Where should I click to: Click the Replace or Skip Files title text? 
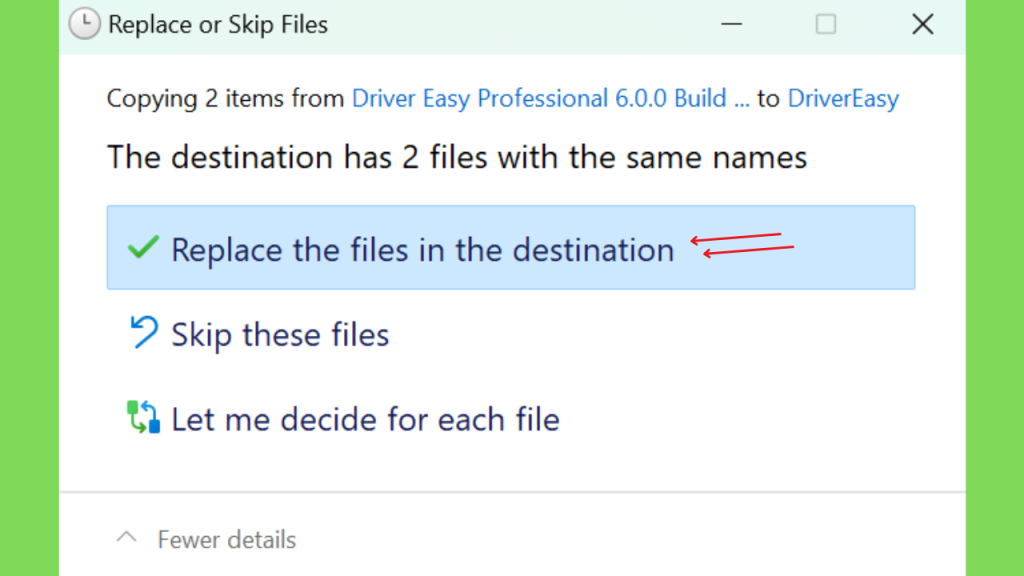click(218, 25)
